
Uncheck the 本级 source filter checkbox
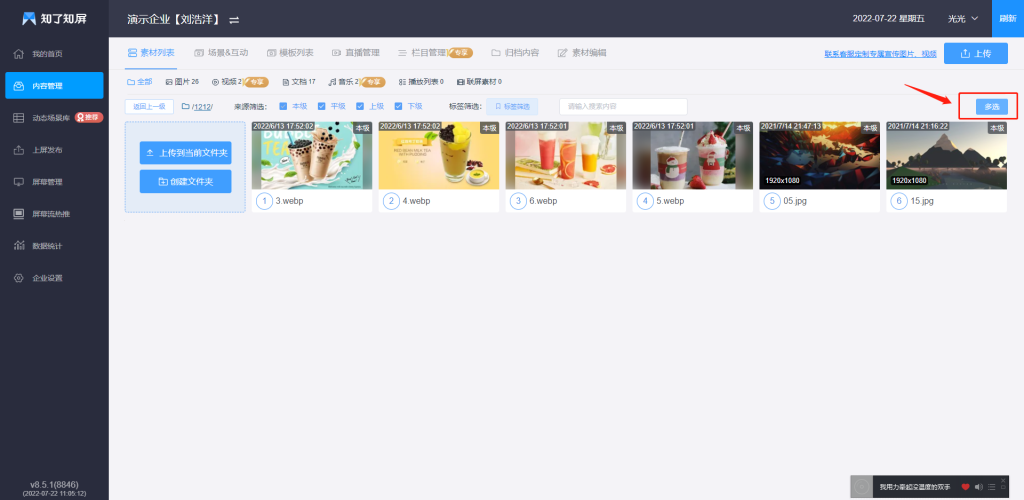[x=284, y=106]
